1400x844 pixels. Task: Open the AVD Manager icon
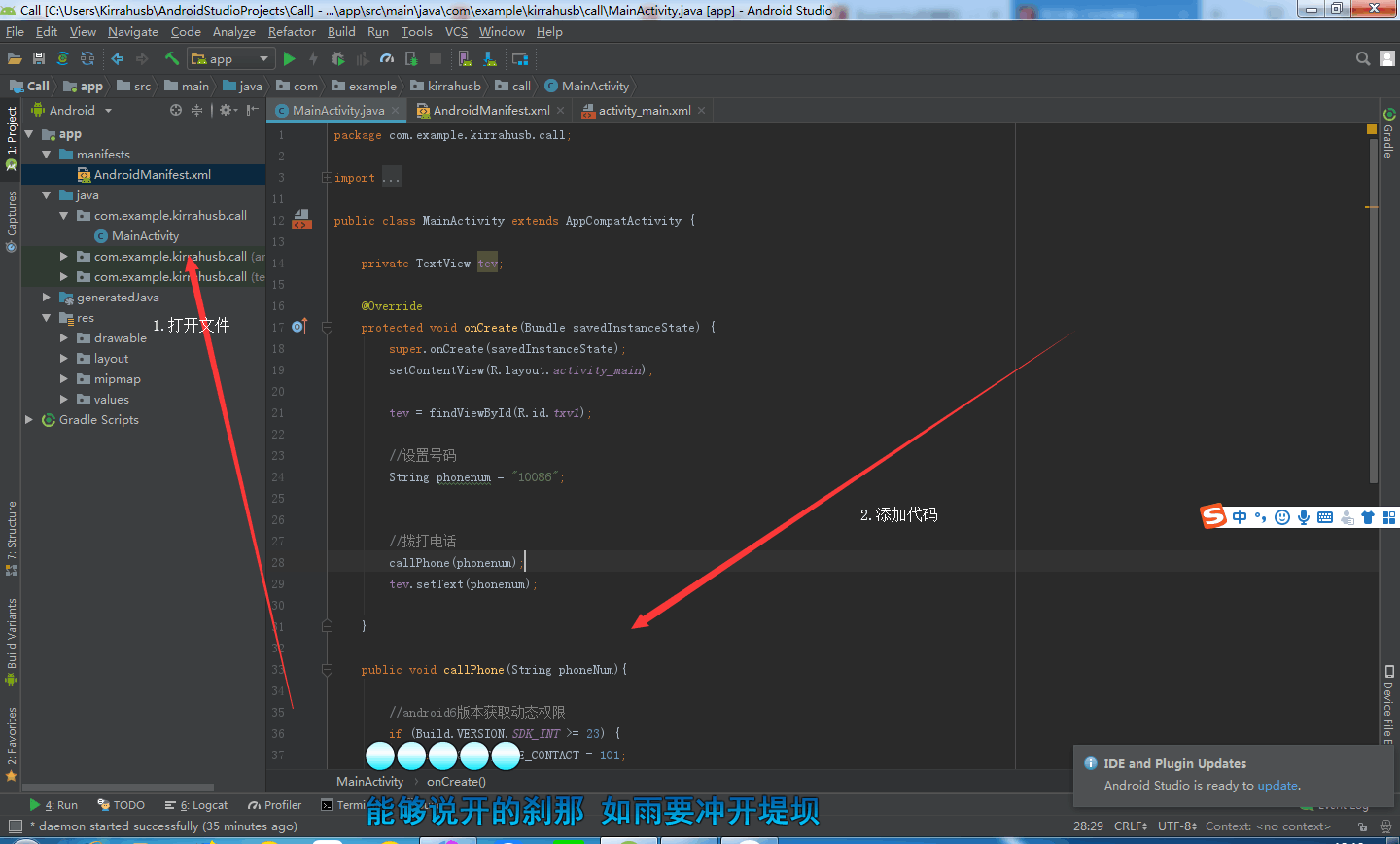(466, 59)
